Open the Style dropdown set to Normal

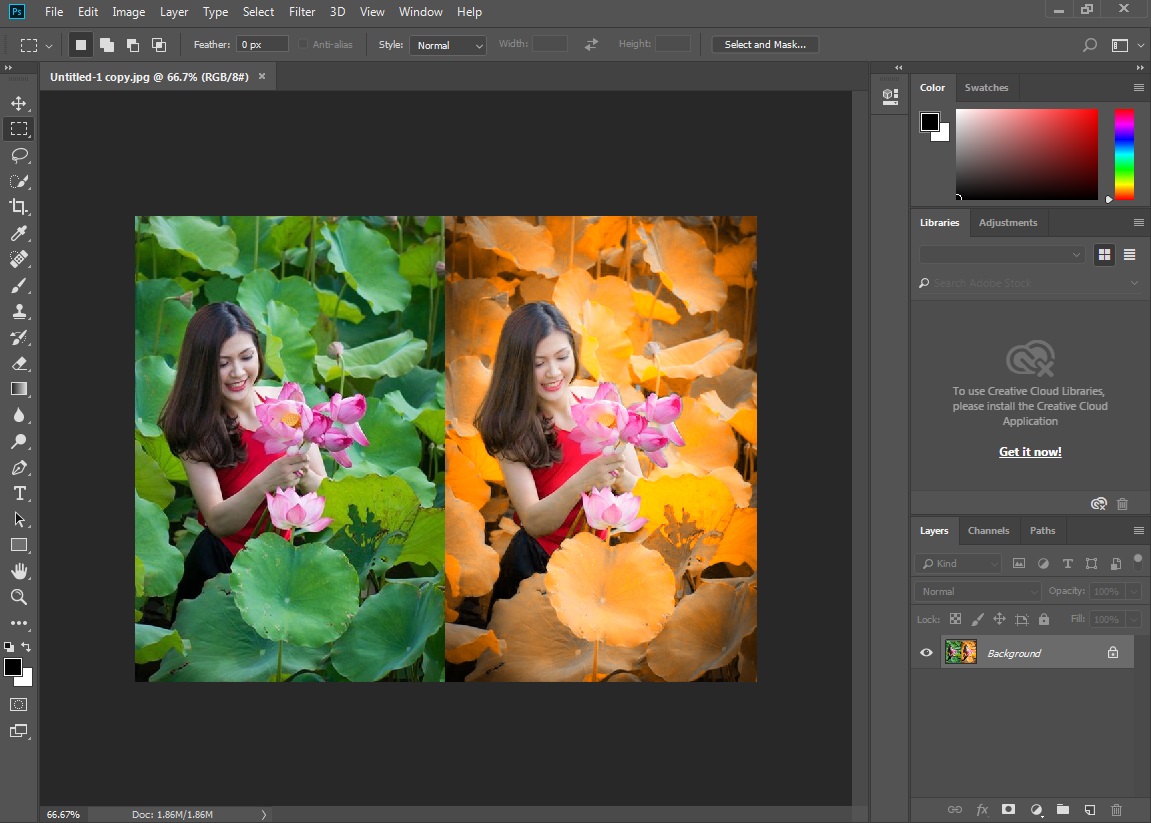[x=448, y=45]
